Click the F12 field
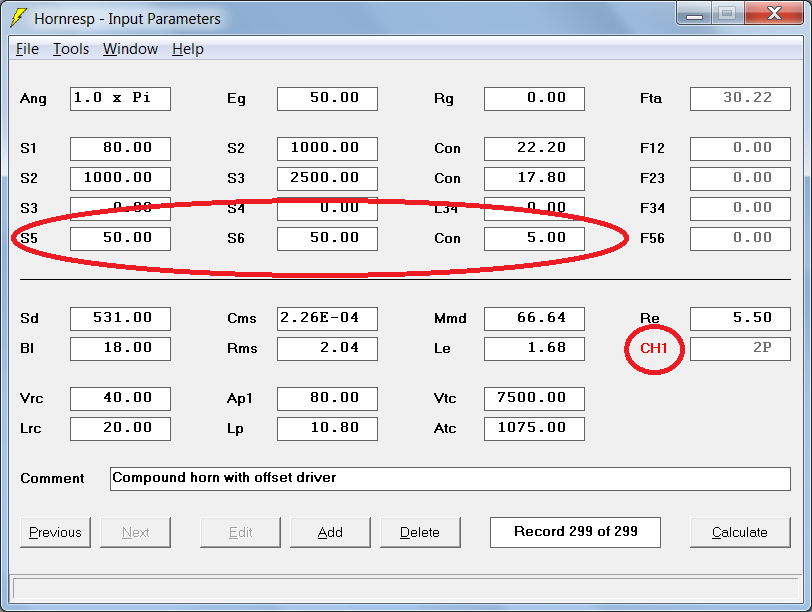The height and width of the screenshot is (612, 812). pos(741,149)
